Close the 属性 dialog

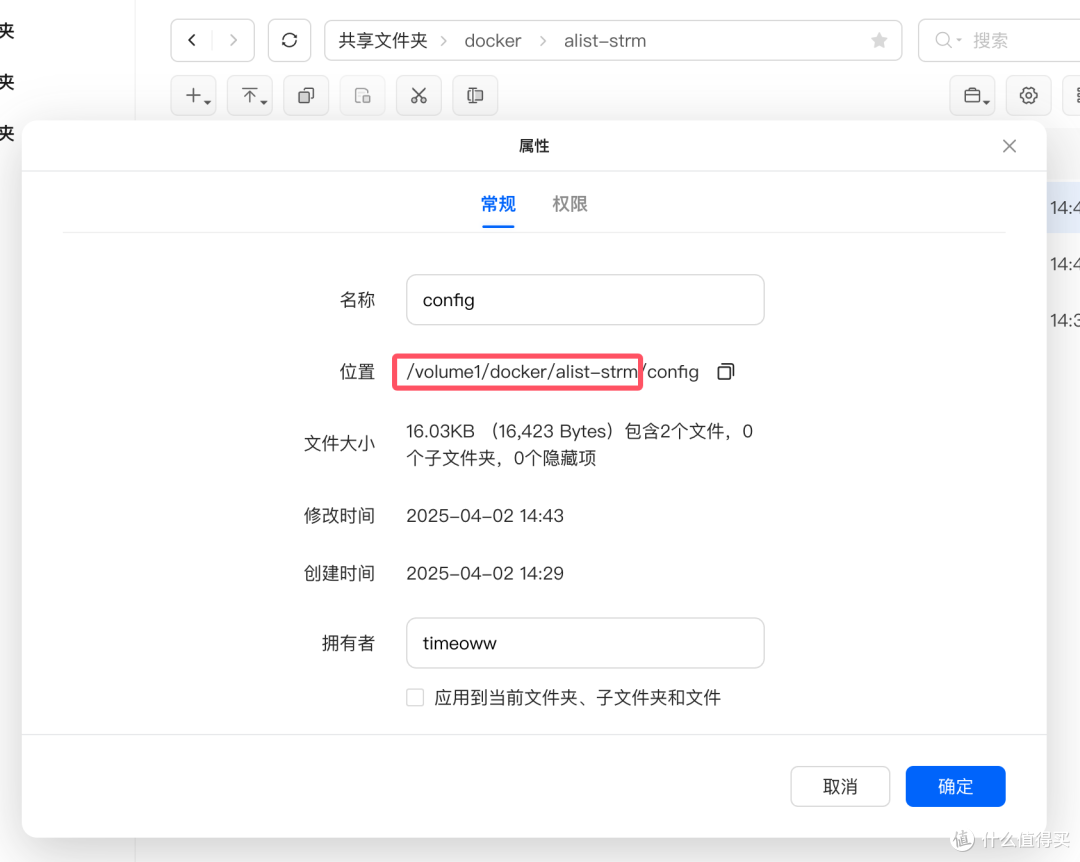pyautogui.click(x=1009, y=146)
